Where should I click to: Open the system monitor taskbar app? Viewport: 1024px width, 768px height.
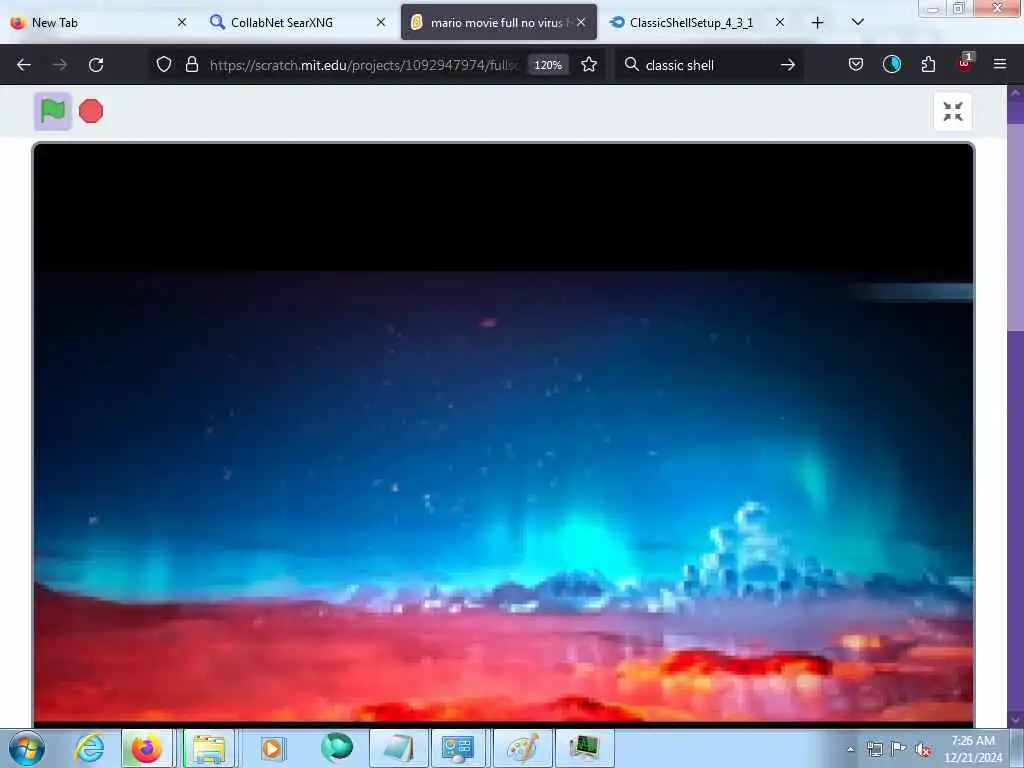[x=584, y=748]
